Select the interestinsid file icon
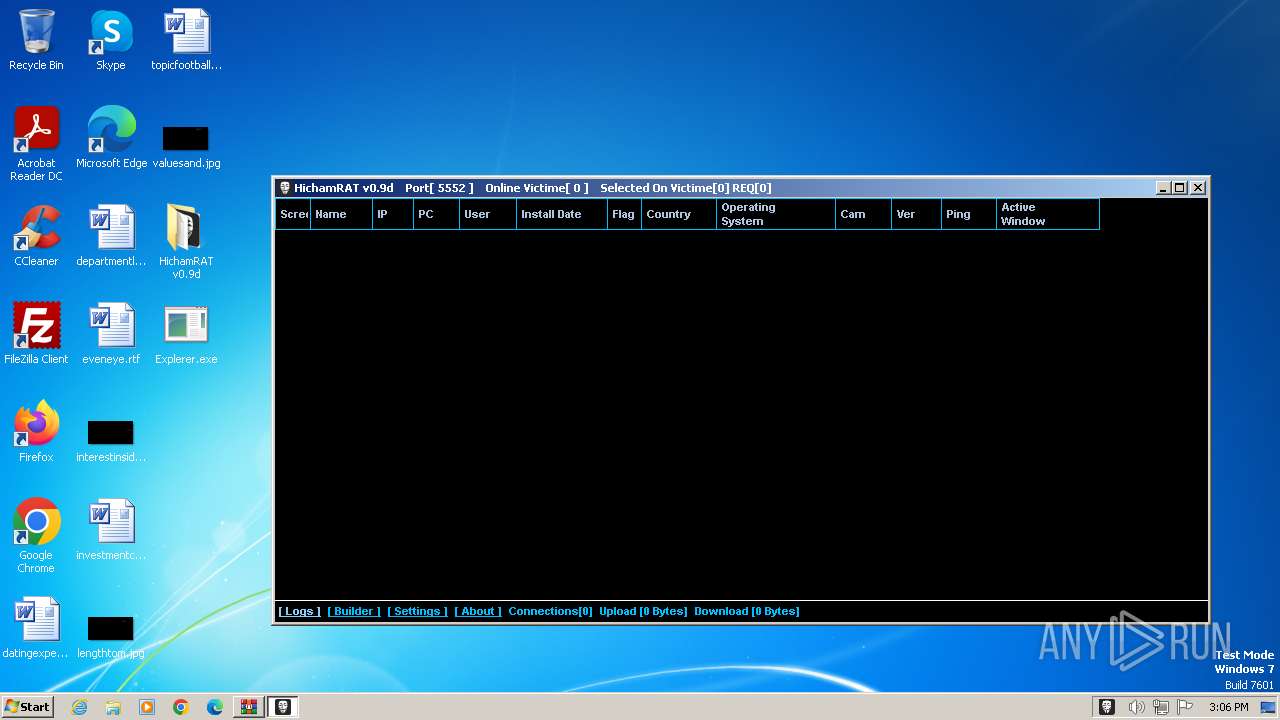This screenshot has width=1280, height=720. [x=111, y=440]
